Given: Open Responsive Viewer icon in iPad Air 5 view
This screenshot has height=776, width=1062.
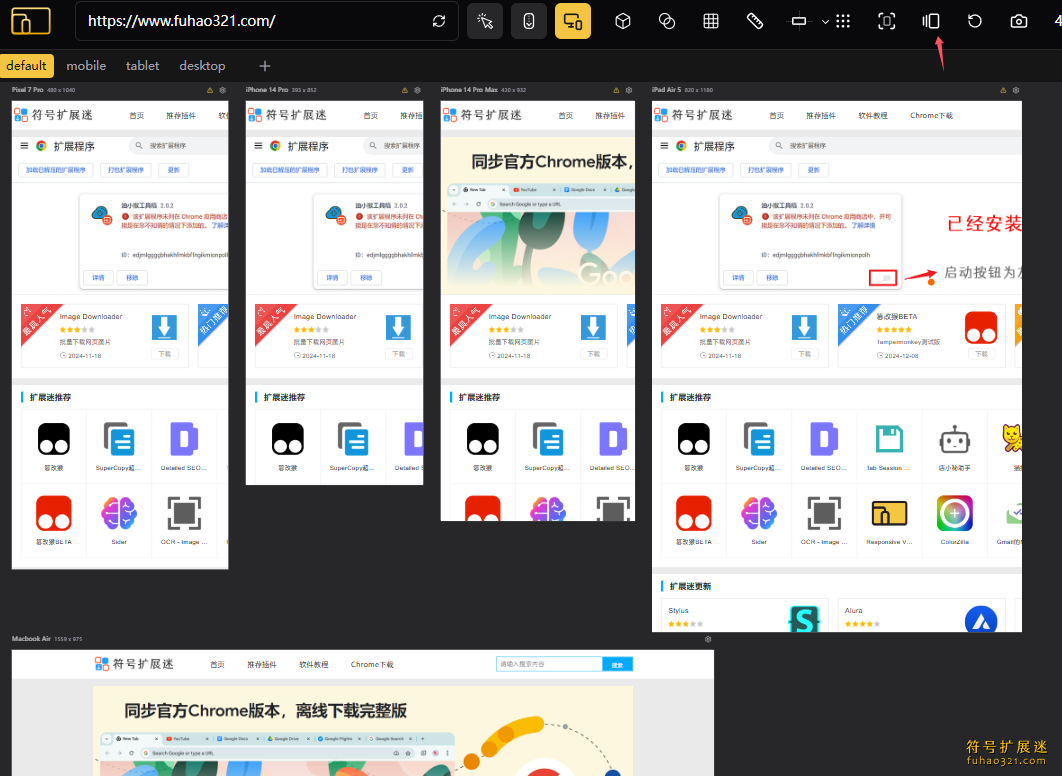Looking at the screenshot, I should click(x=889, y=513).
